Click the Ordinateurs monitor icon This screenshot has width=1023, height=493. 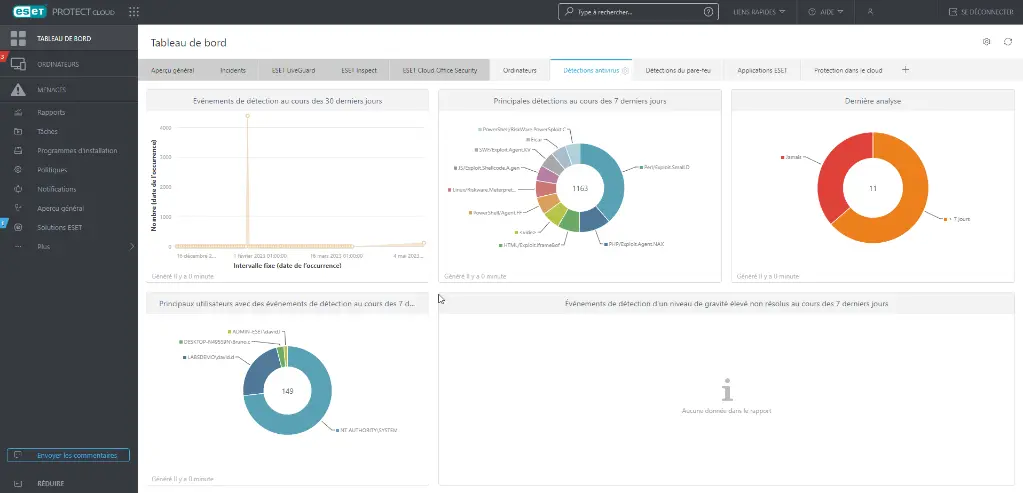pos(18,65)
